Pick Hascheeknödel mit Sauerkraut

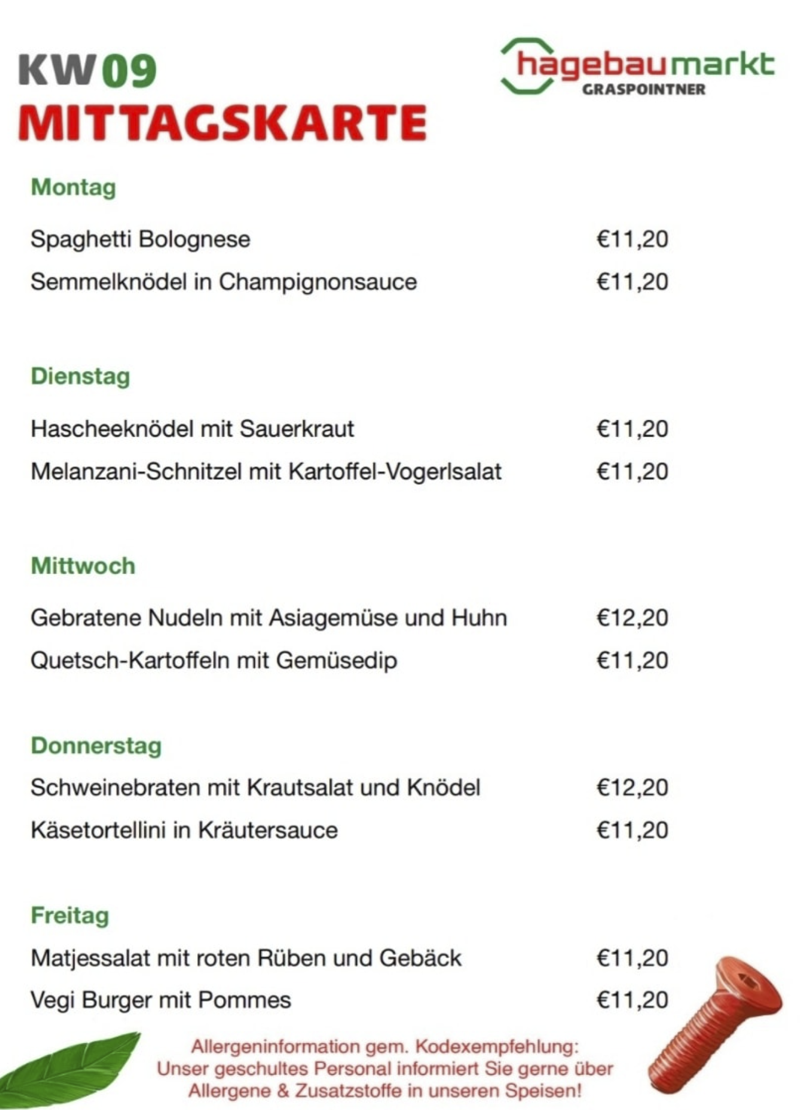point(192,429)
